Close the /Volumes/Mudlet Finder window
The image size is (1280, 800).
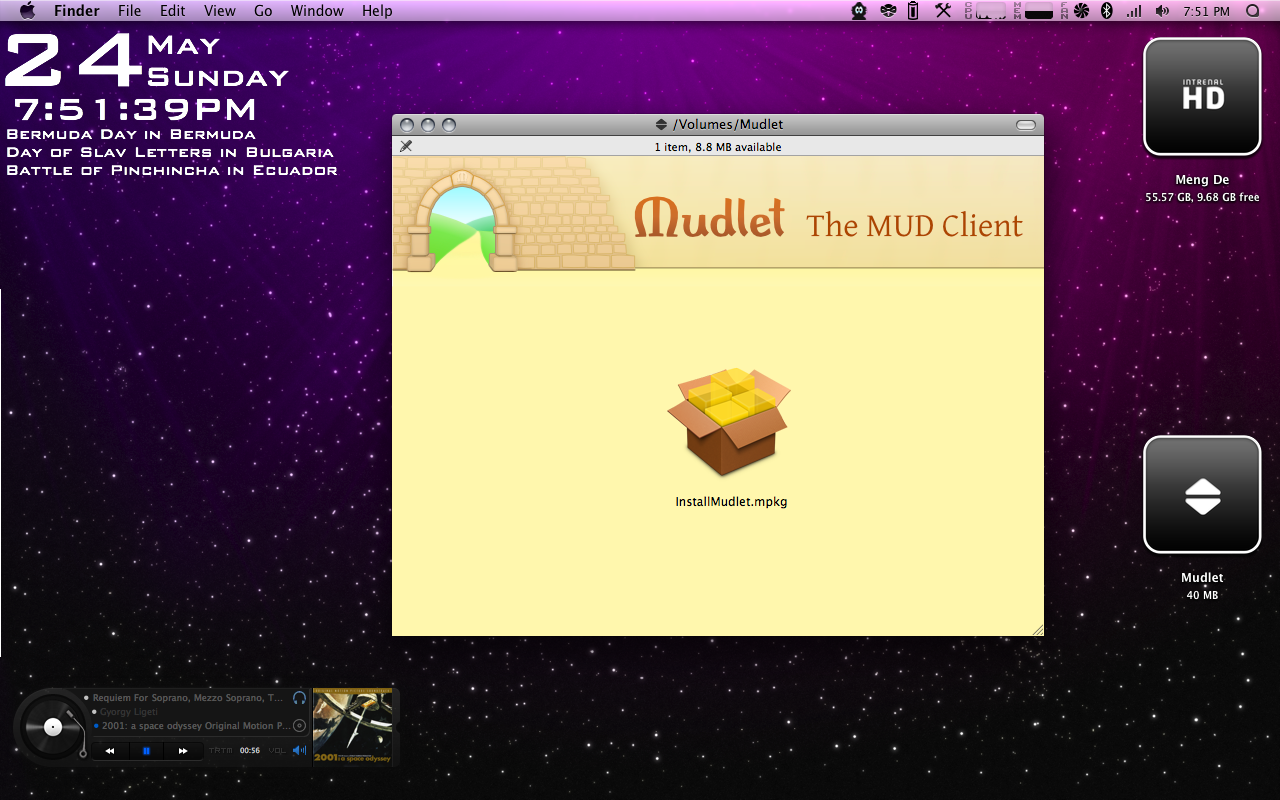407,125
